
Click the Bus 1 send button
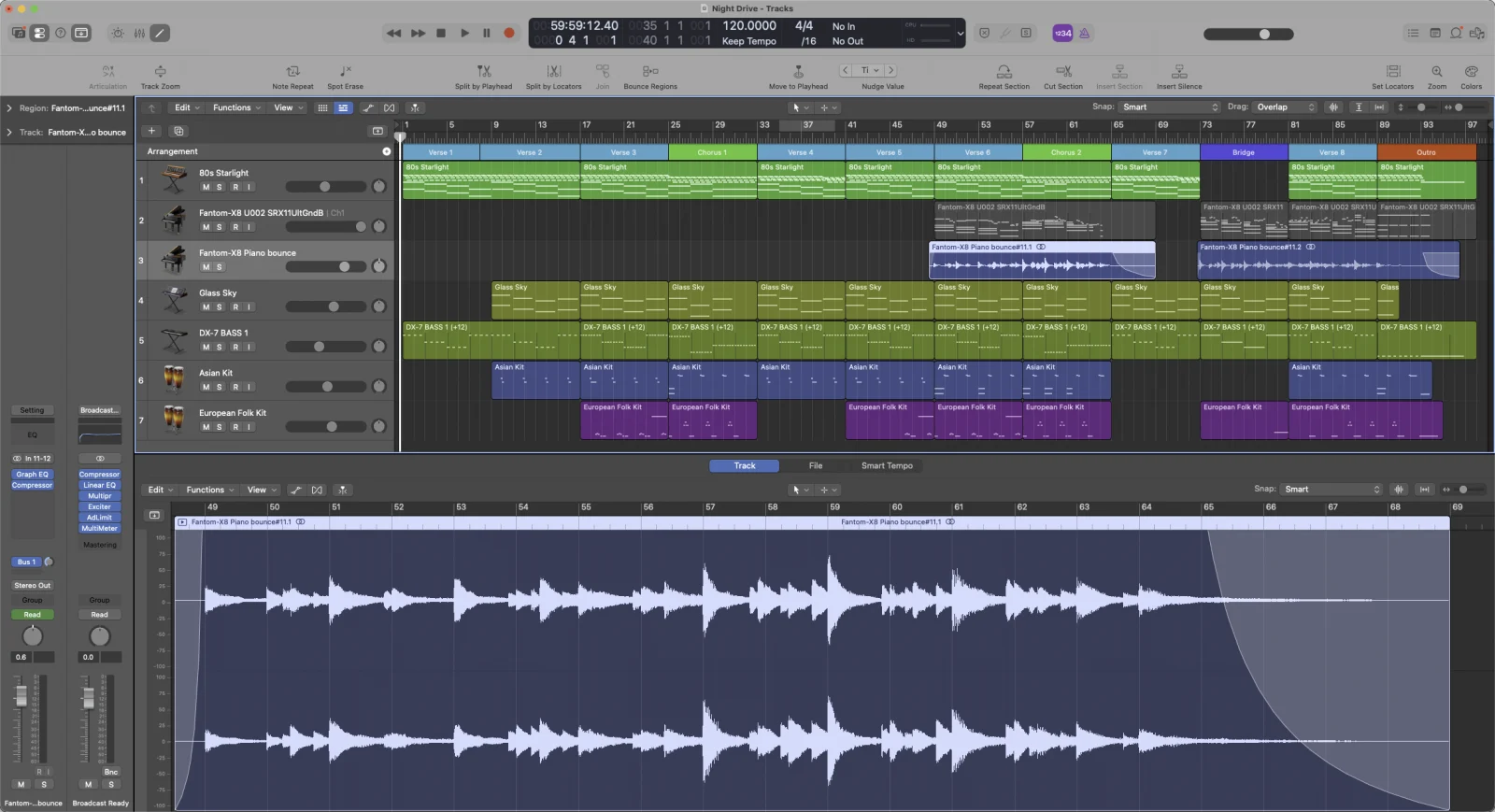point(26,562)
